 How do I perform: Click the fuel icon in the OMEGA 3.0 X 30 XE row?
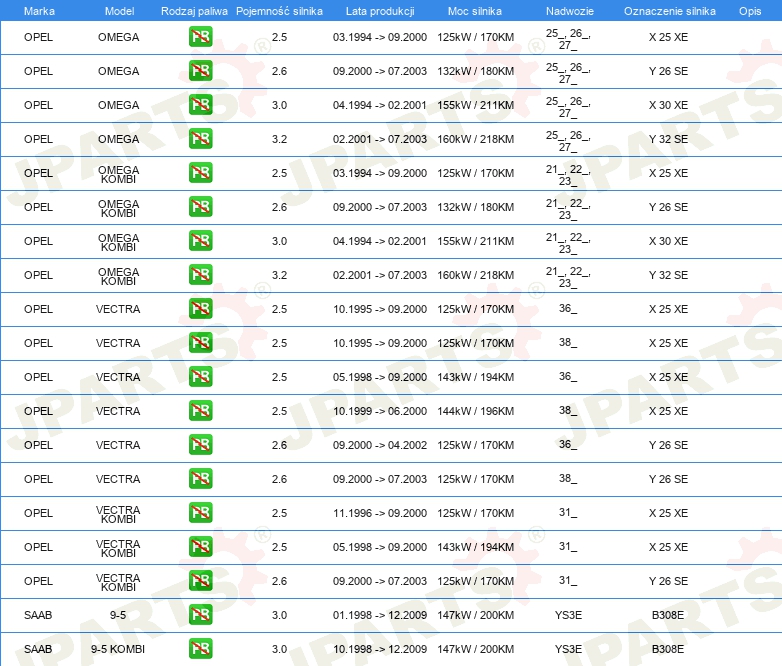coord(200,105)
